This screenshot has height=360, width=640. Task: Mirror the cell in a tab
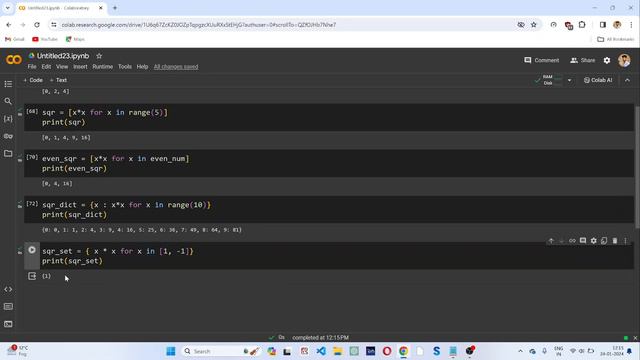click(604, 241)
